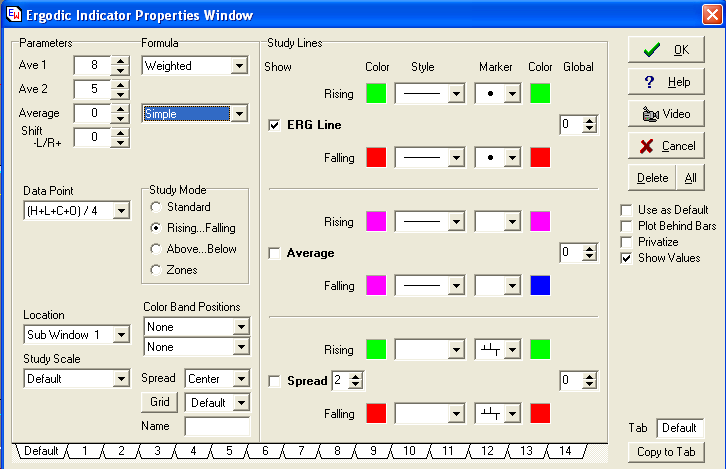
Task: Change Spread Falling red marker color
Action: pyautogui.click(x=540, y=413)
